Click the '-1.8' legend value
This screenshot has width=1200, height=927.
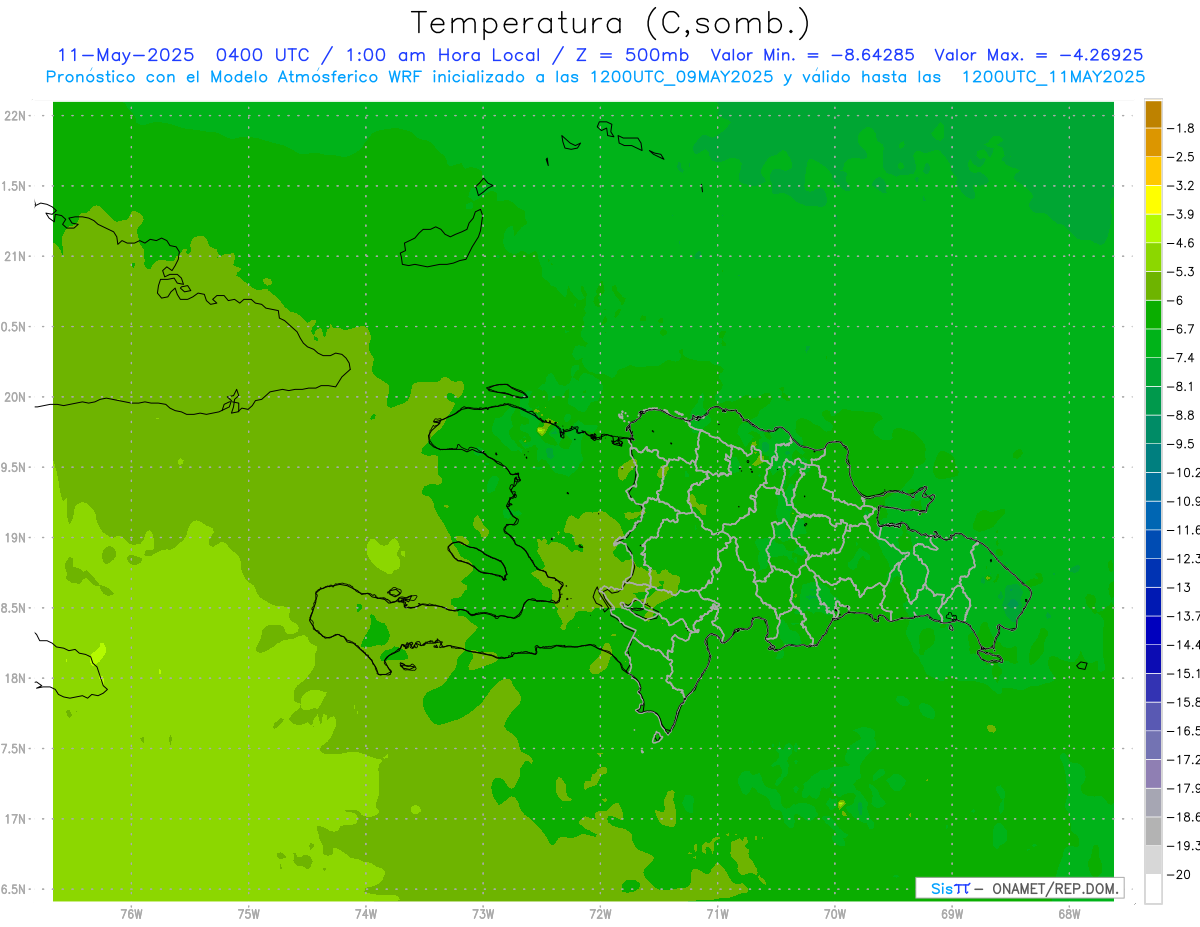pos(1181,128)
